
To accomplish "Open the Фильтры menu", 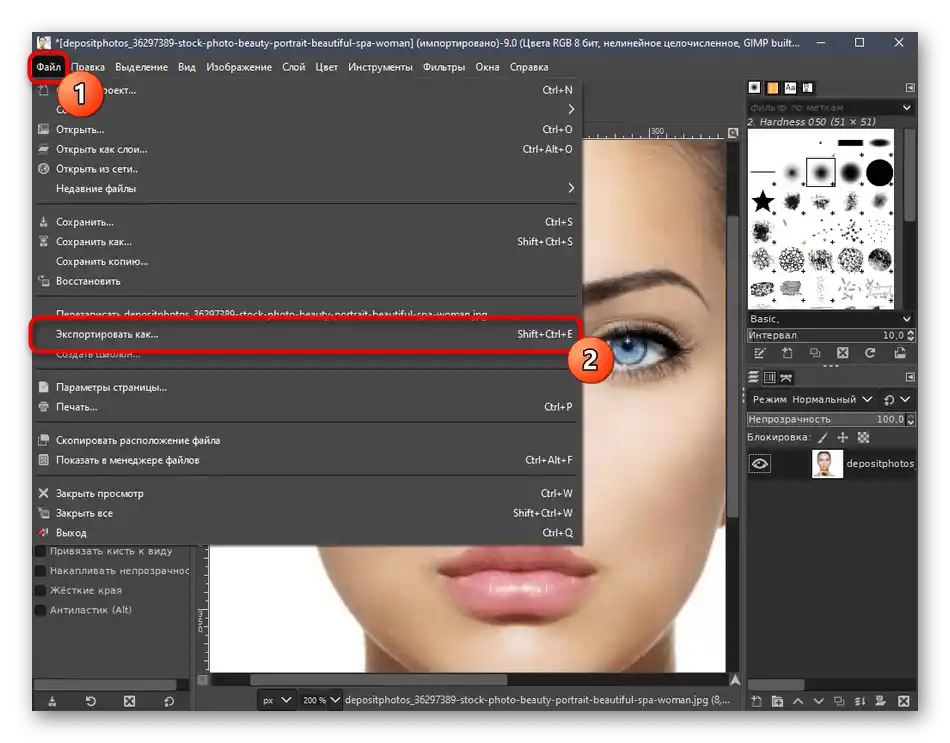I will click(443, 67).
